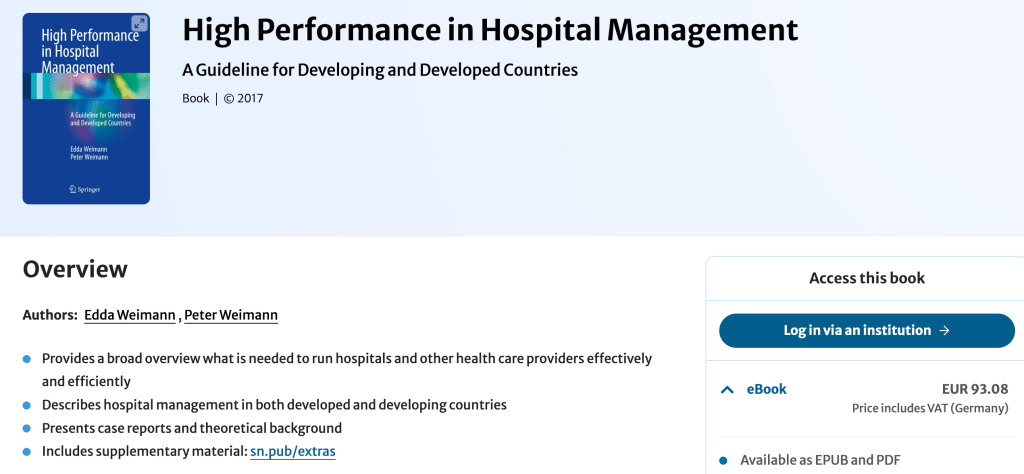The image size is (1024, 474).
Task: Click the Springer logo on the book cover
Action: [x=85, y=188]
